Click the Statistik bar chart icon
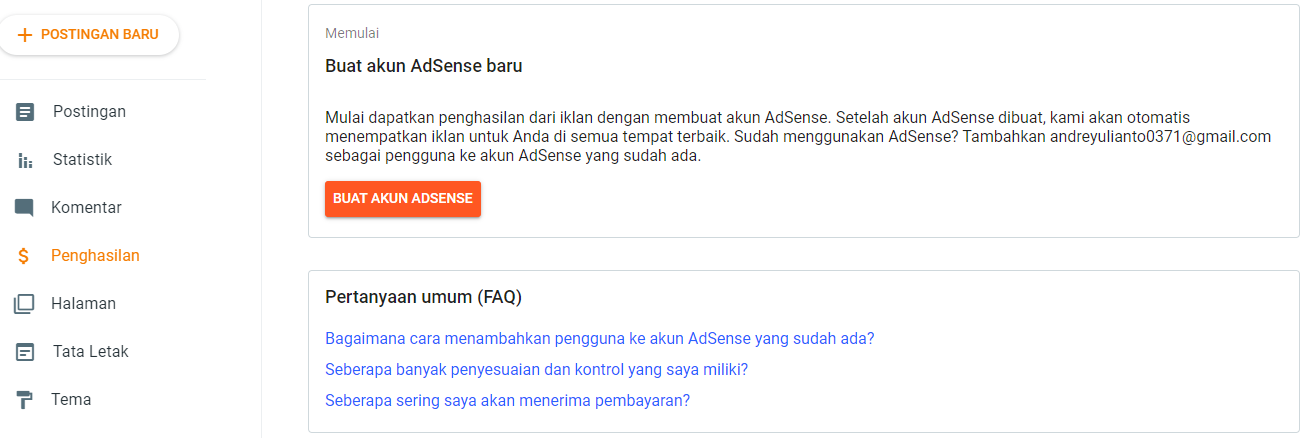The height and width of the screenshot is (438, 1305). [x=25, y=160]
